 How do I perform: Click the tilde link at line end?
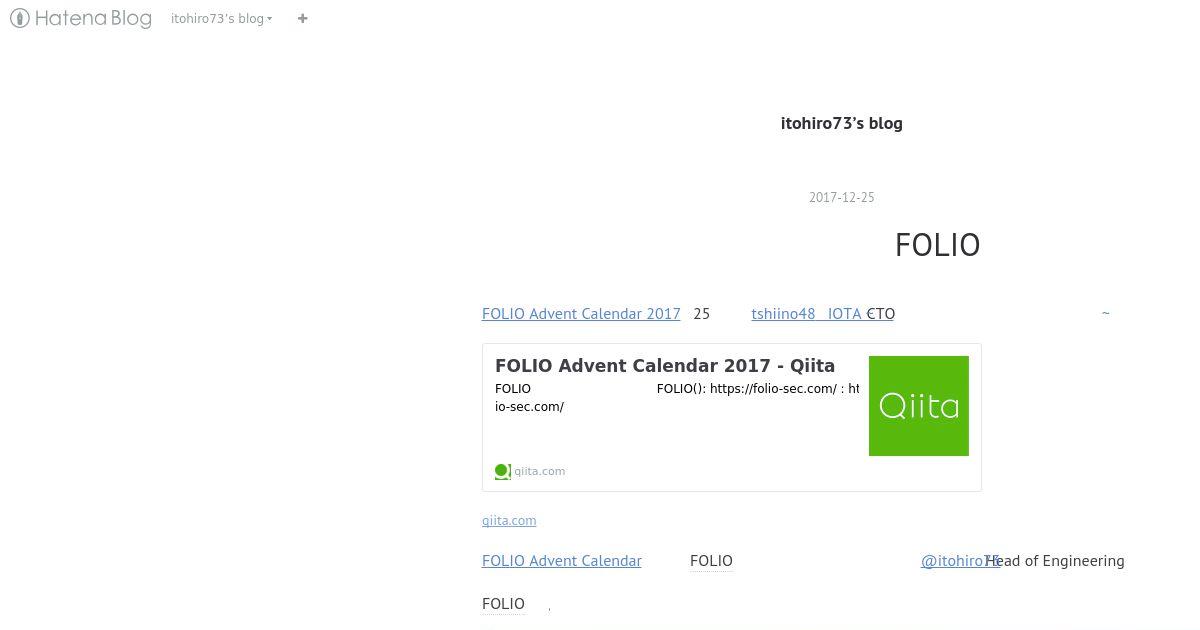(x=1105, y=313)
